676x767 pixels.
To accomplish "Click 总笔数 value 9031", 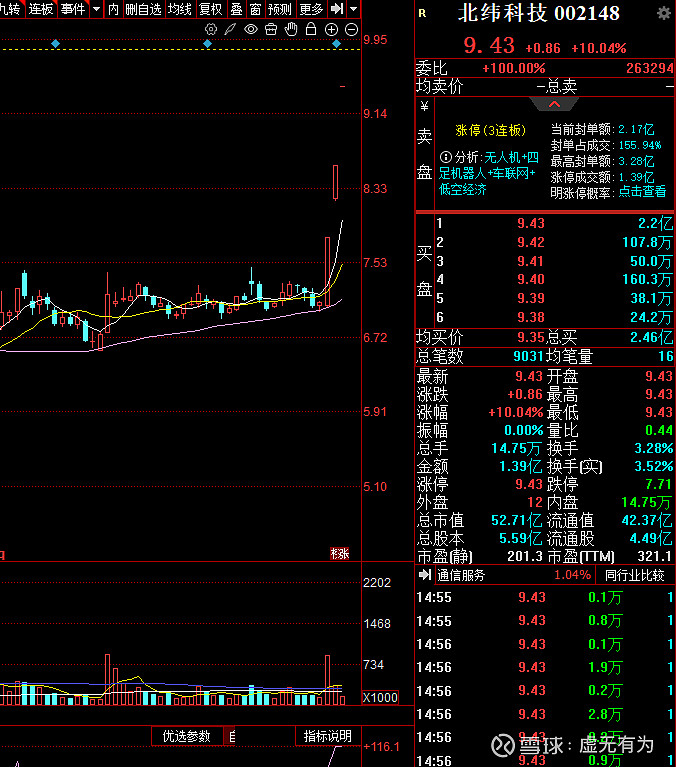I will click(x=528, y=356).
